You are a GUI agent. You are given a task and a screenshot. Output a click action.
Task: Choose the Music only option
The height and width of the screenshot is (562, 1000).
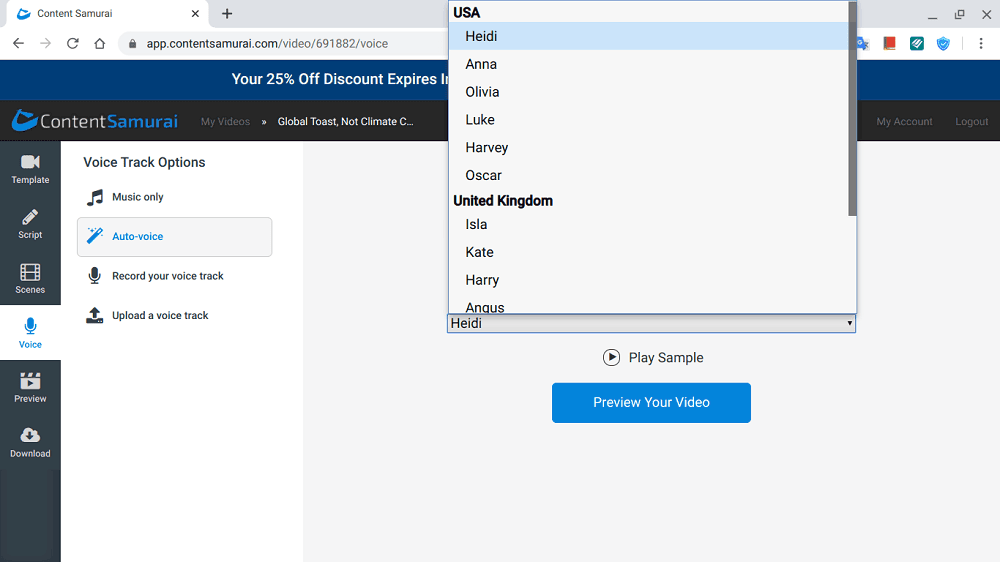click(138, 197)
